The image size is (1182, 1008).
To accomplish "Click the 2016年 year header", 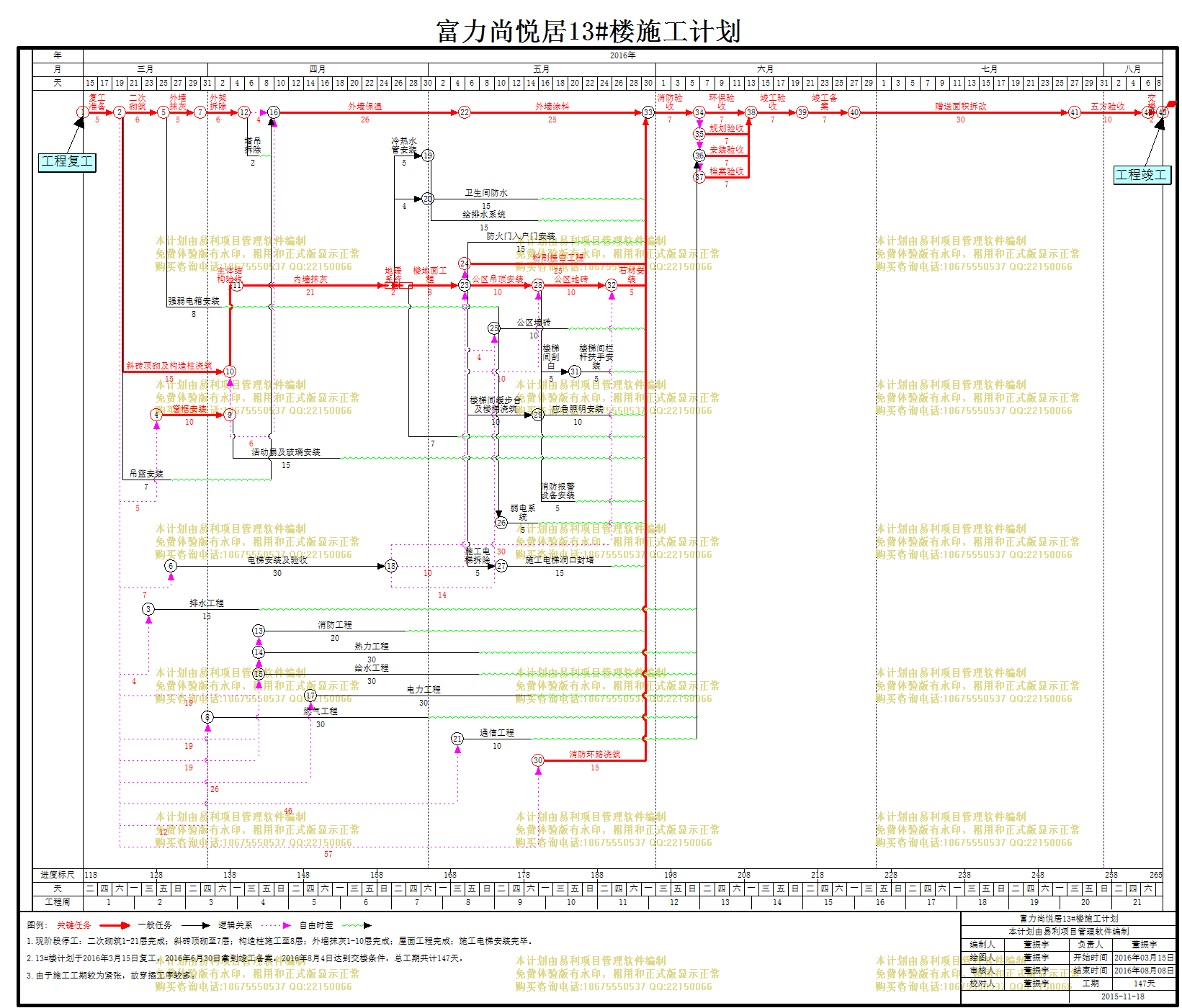I will click(x=622, y=55).
